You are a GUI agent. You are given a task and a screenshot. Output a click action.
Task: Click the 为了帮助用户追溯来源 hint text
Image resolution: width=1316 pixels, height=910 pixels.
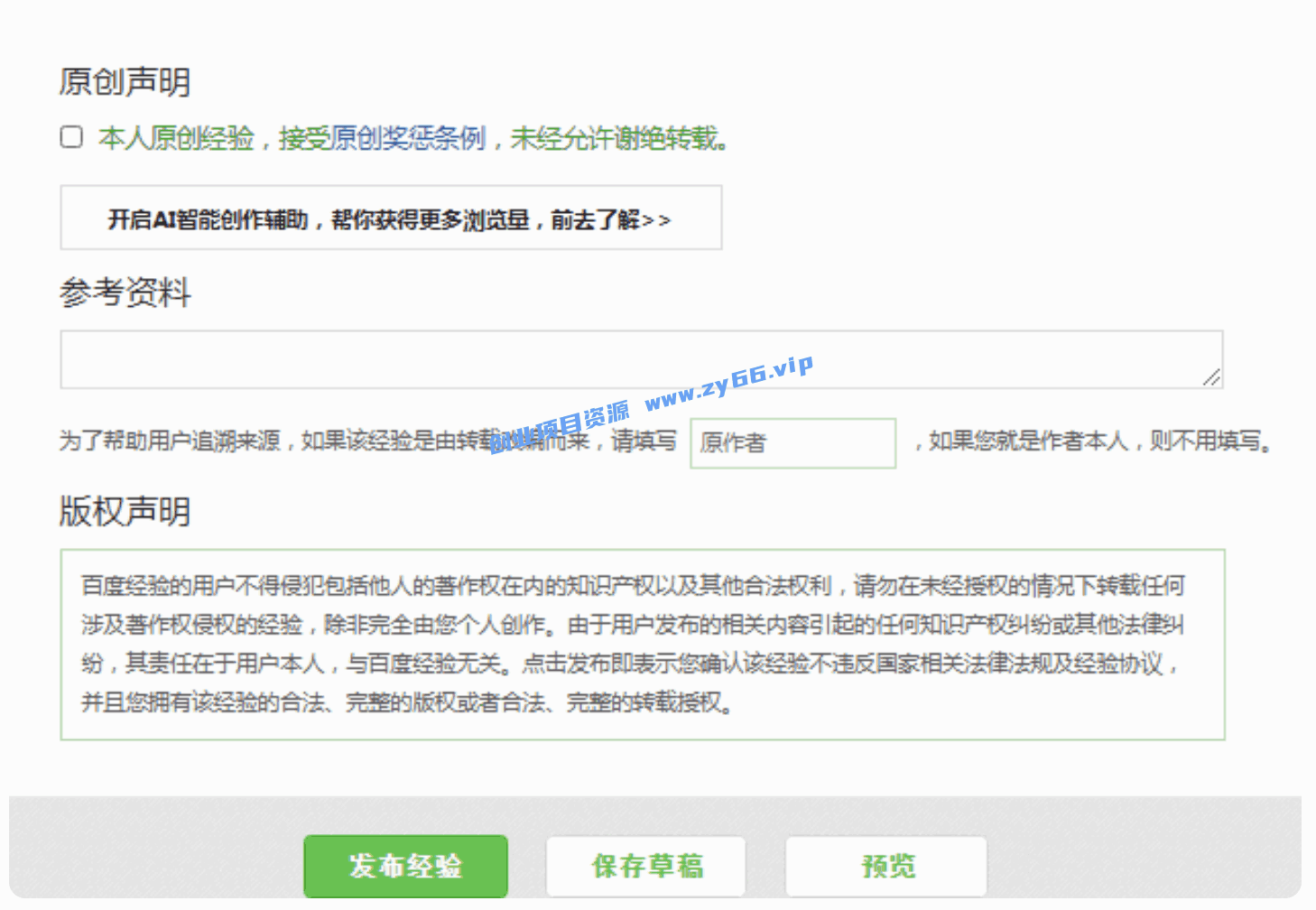point(170,441)
